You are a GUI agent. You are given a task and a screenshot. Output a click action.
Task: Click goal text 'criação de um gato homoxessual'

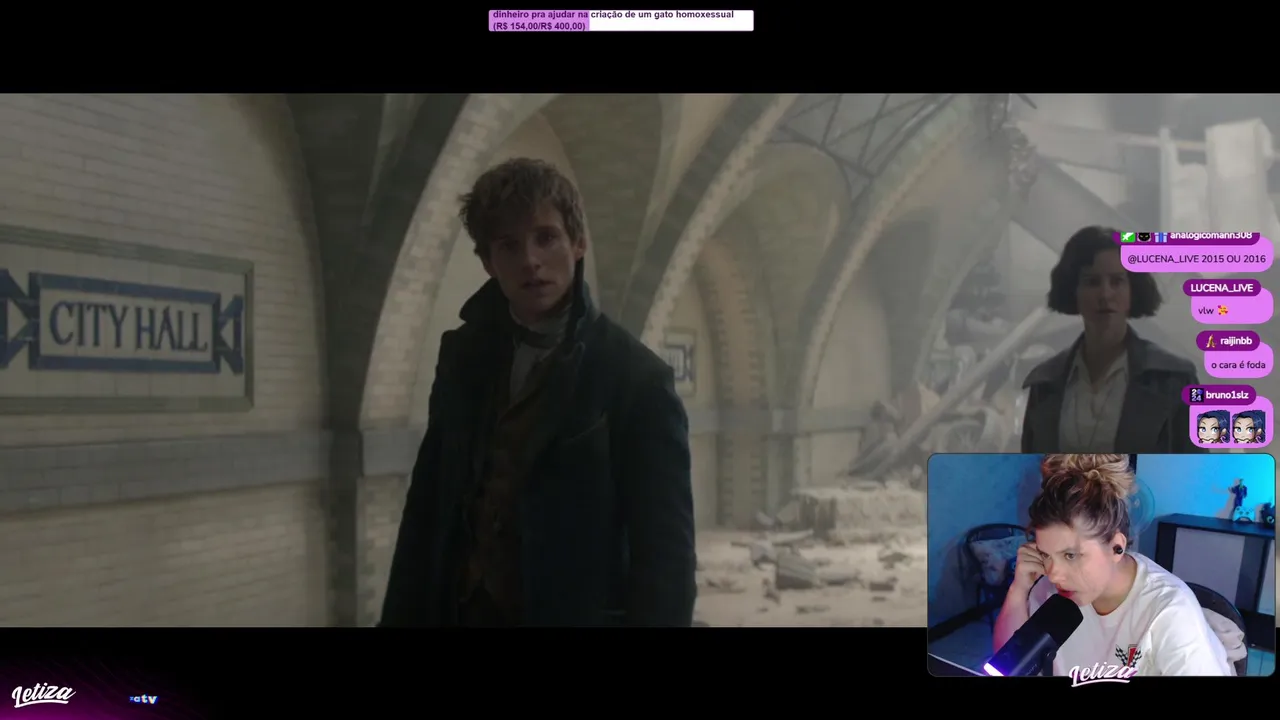(x=662, y=15)
